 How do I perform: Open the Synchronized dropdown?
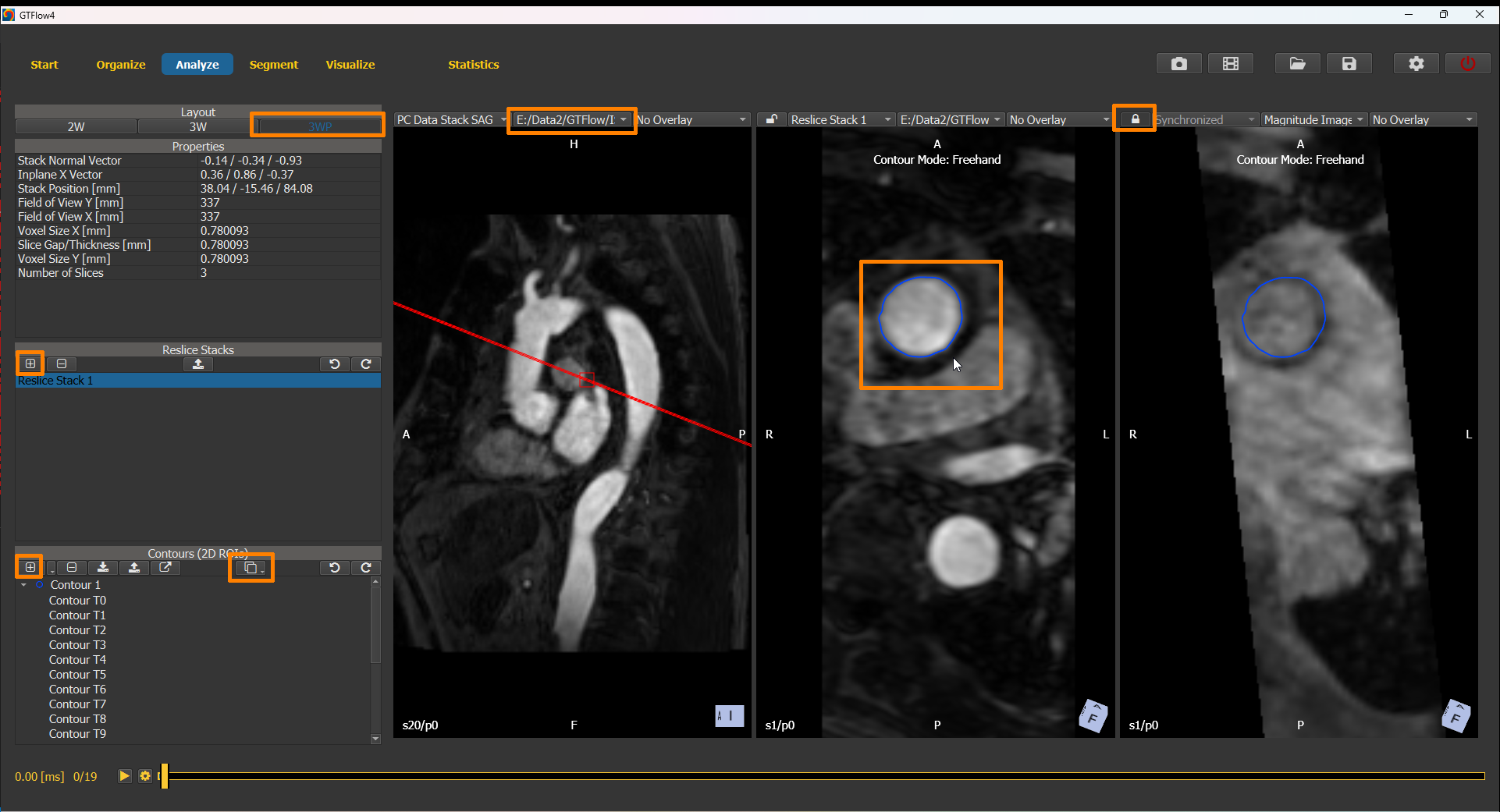tap(1206, 119)
